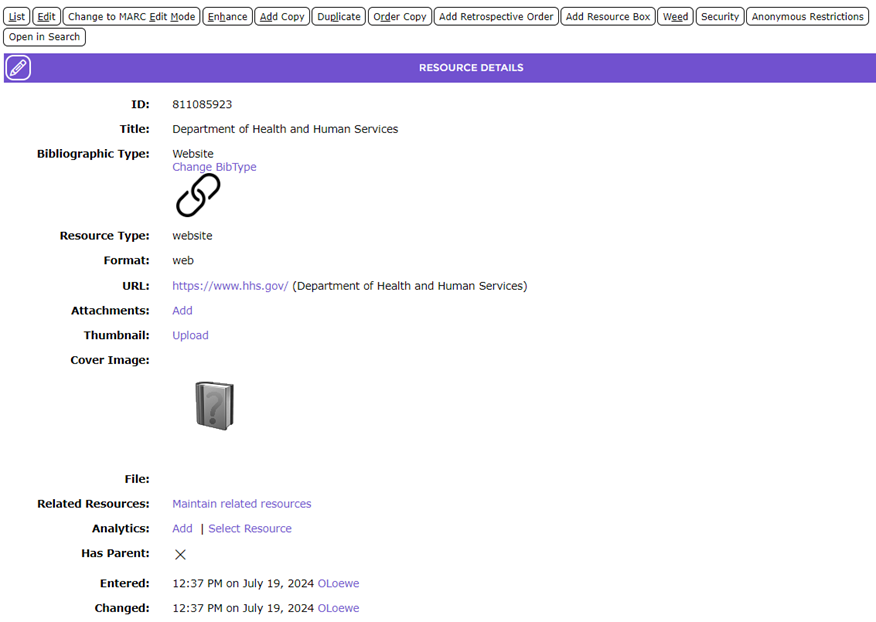
Task: Click Add link next to Analytics
Action: (x=182, y=529)
